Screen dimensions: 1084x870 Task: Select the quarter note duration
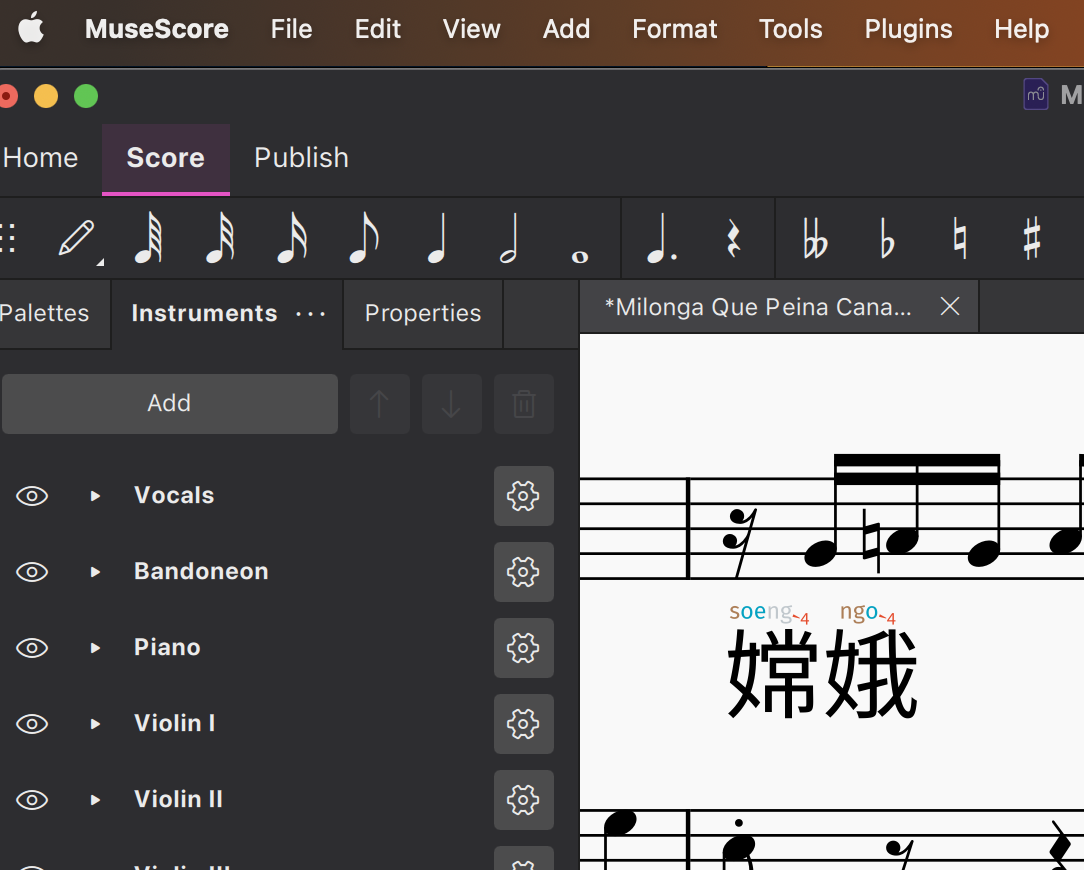point(436,238)
